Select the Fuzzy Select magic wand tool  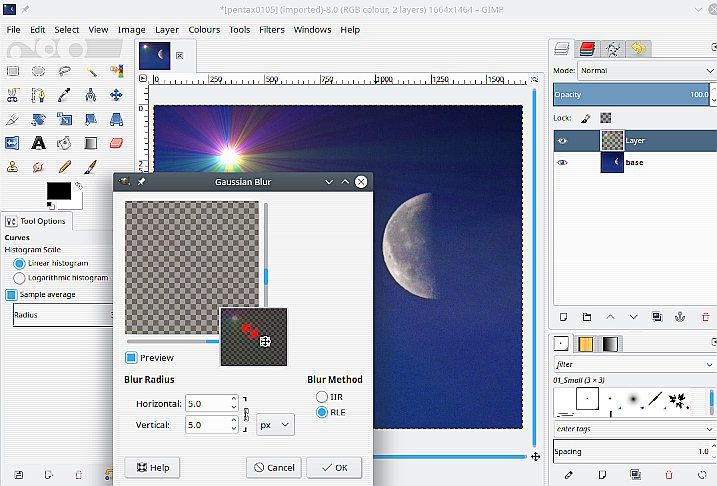click(91, 71)
